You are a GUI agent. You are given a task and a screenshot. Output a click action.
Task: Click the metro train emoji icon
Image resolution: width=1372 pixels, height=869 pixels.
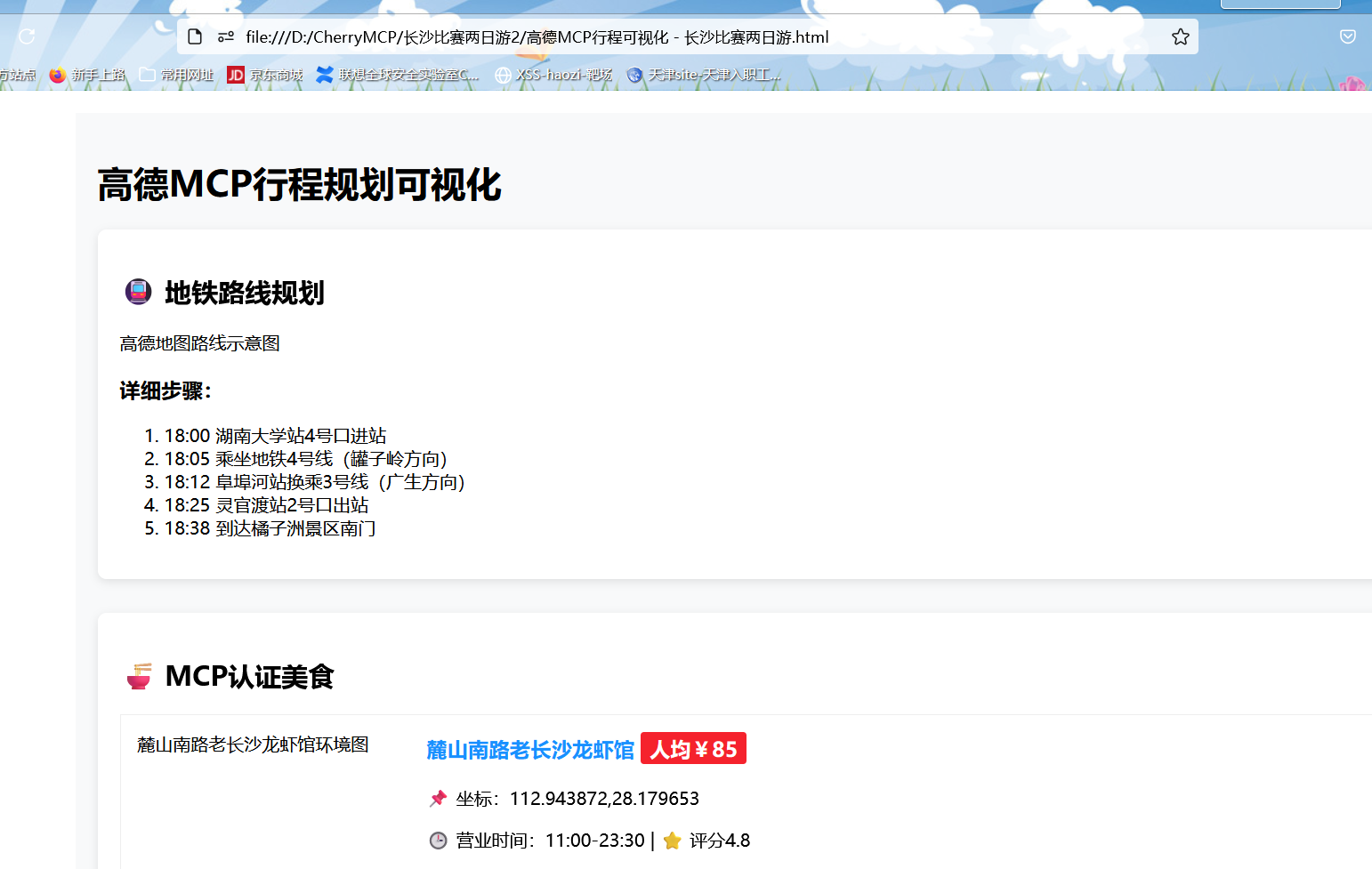tap(138, 292)
